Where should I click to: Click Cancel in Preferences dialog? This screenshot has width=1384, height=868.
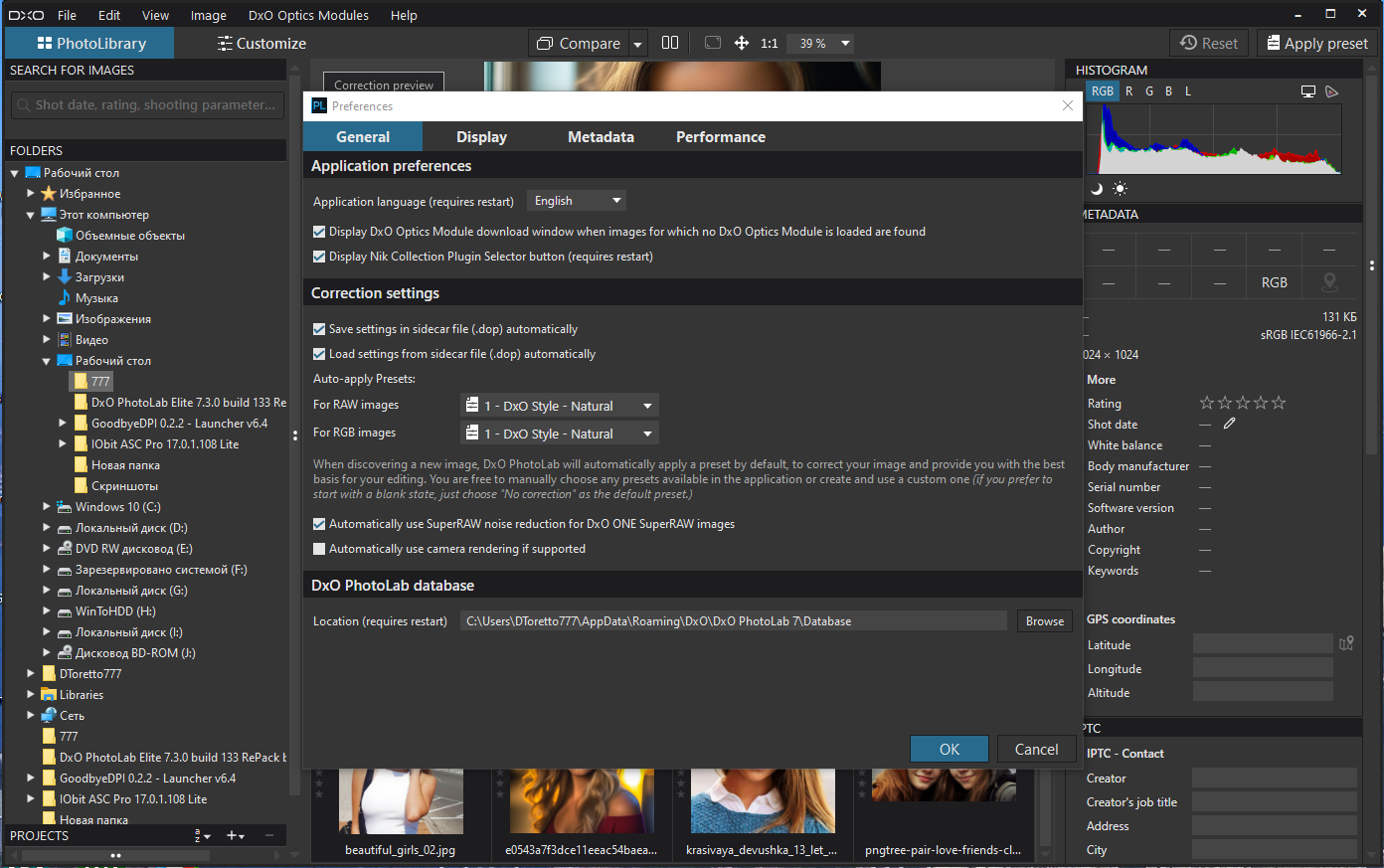click(x=1036, y=749)
